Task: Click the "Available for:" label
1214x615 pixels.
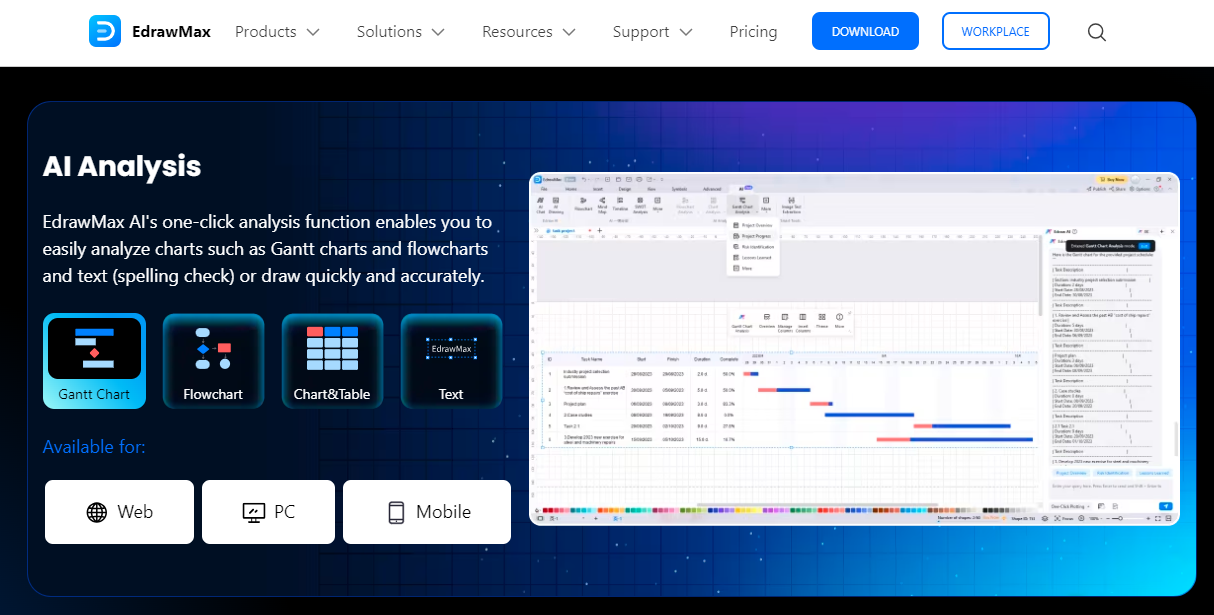Action: pyautogui.click(x=94, y=447)
